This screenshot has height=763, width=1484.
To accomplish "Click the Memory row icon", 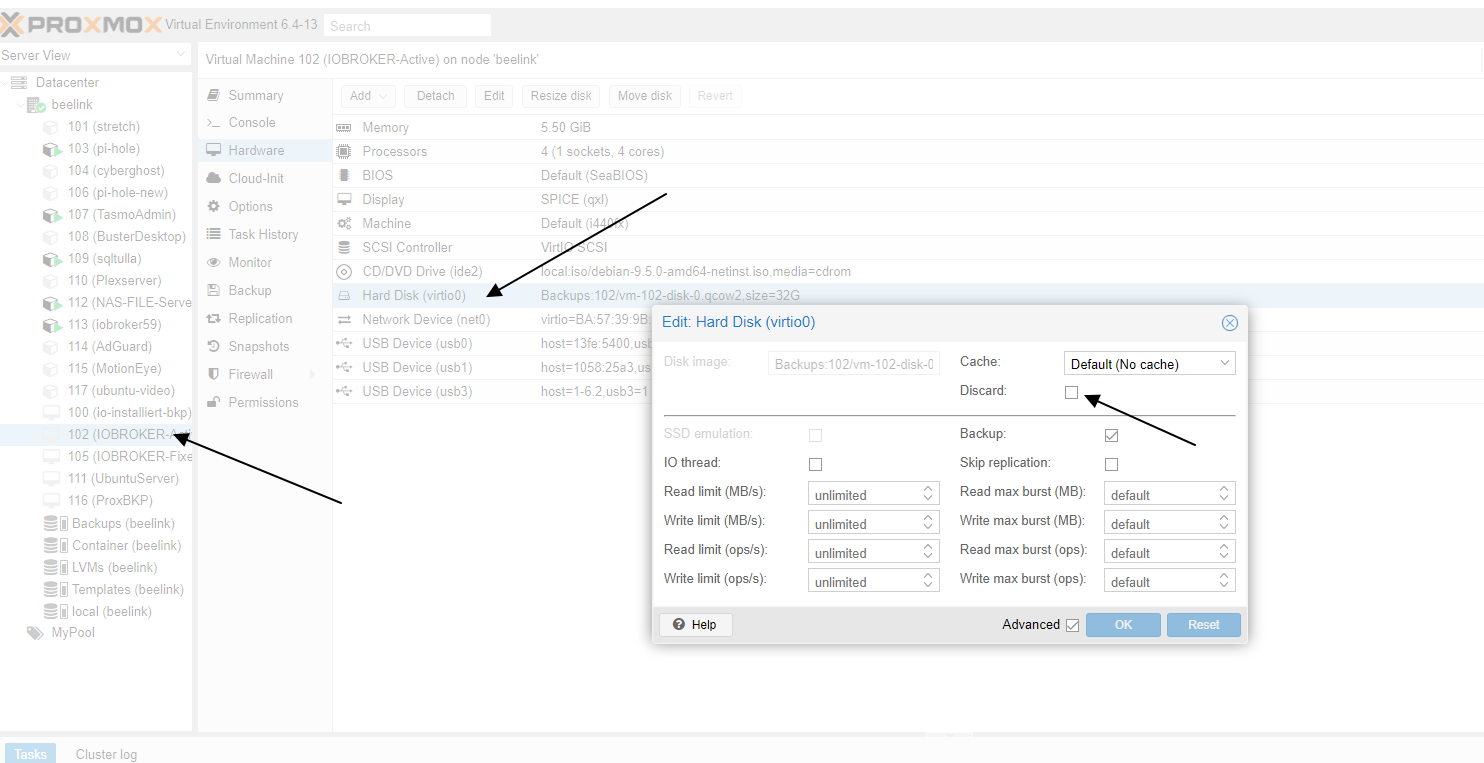I will (x=344, y=128).
